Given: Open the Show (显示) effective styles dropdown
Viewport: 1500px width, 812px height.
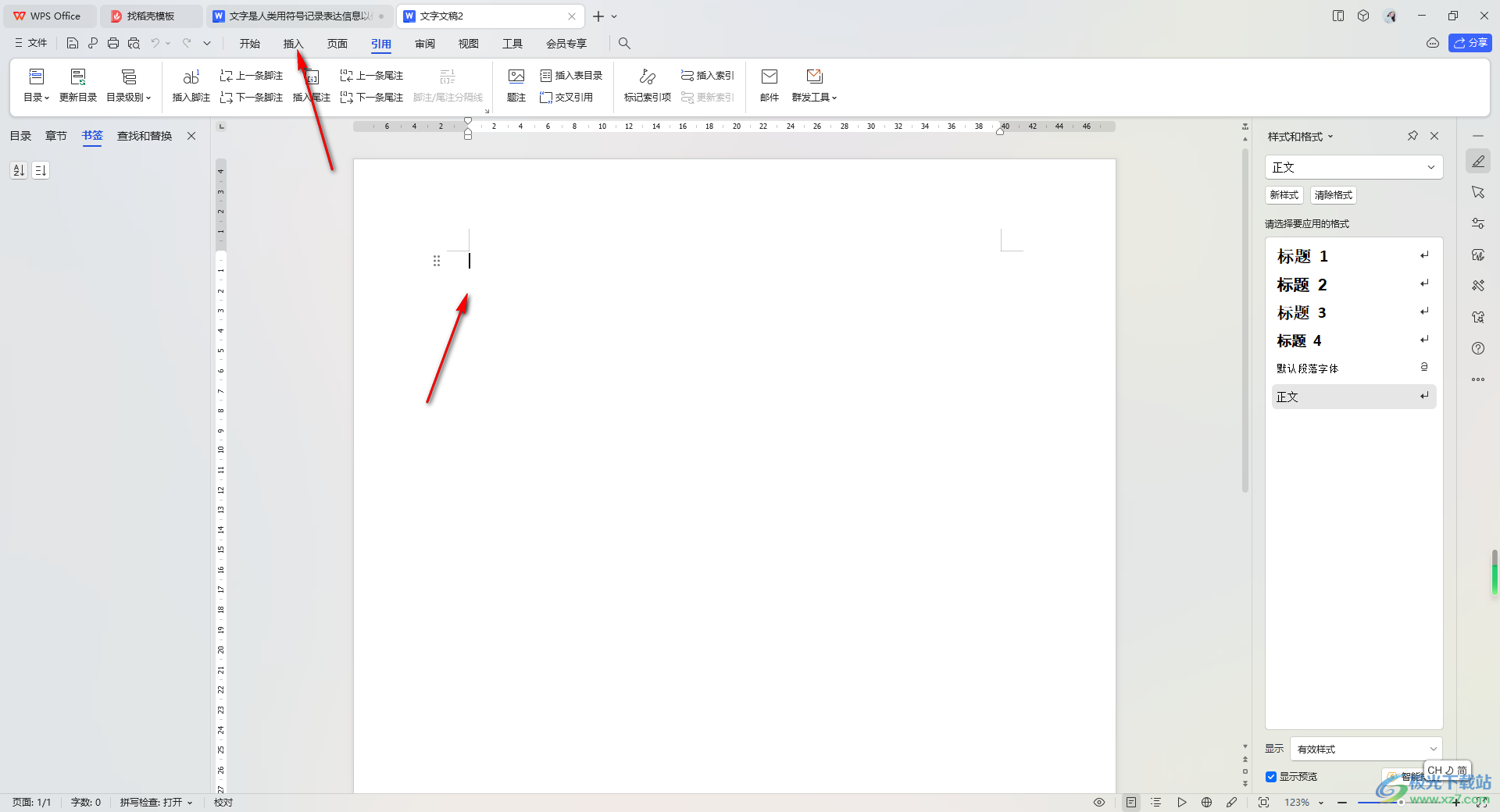Looking at the screenshot, I should [1366, 749].
